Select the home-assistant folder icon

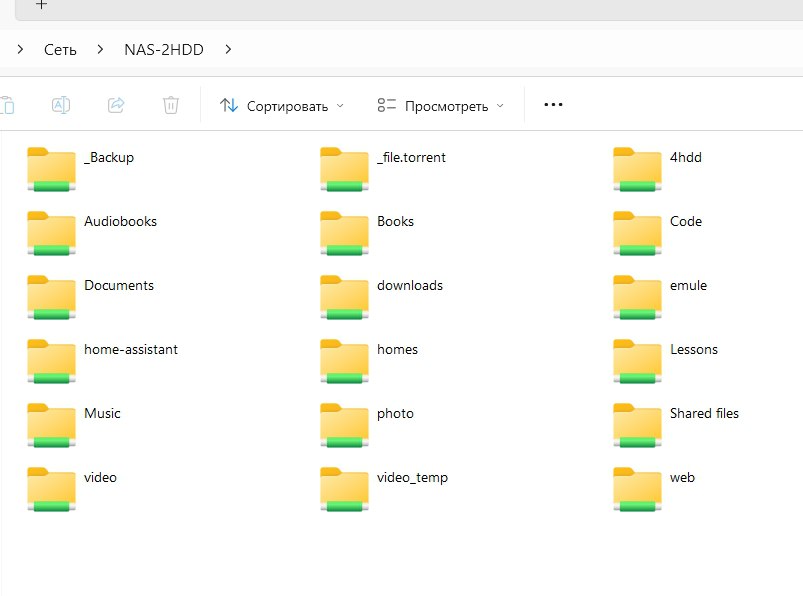[51, 360]
